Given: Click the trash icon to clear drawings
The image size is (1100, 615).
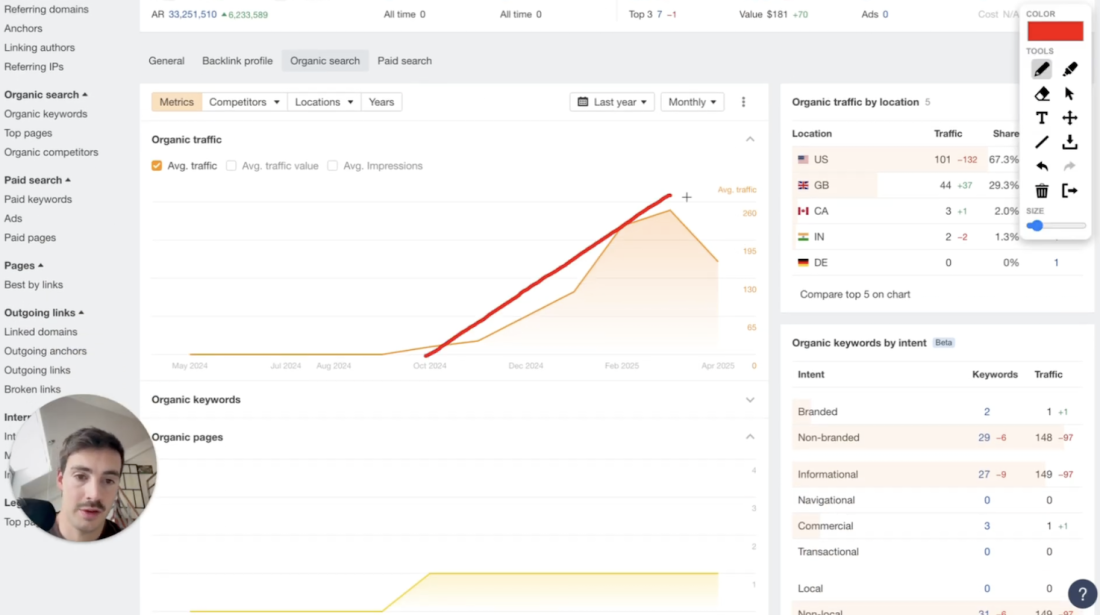Looking at the screenshot, I should coord(1041,191).
